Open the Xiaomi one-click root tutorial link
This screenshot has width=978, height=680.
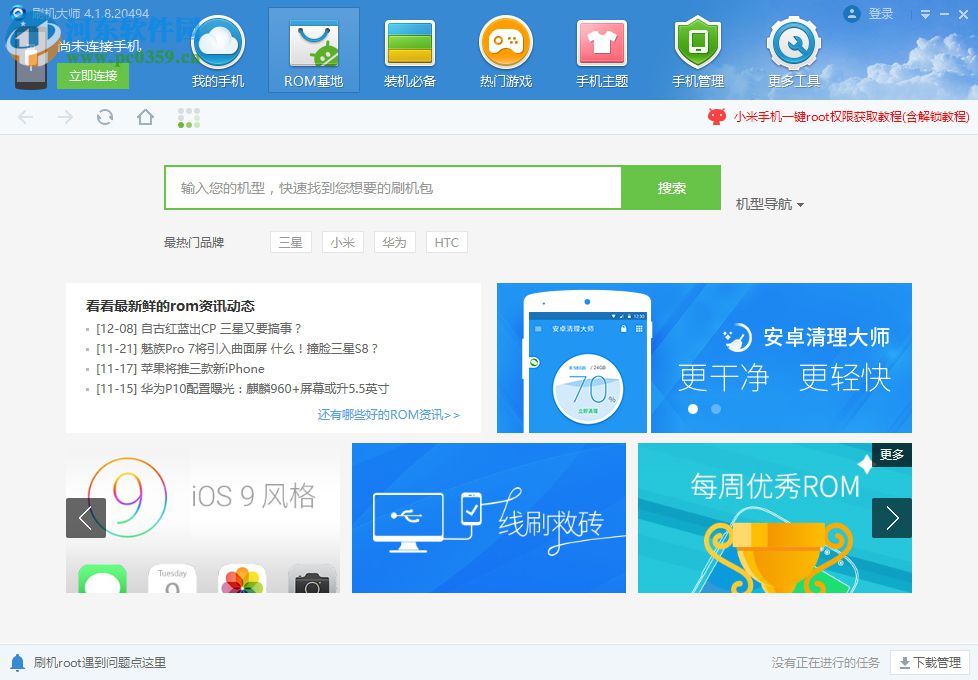click(853, 117)
